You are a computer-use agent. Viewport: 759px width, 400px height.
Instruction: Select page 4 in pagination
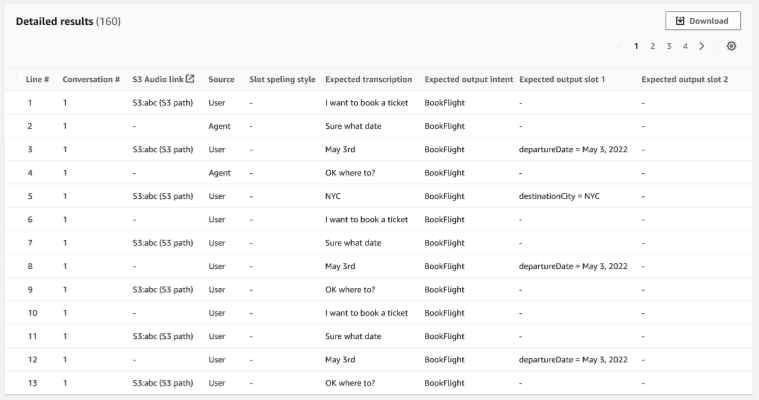685,46
